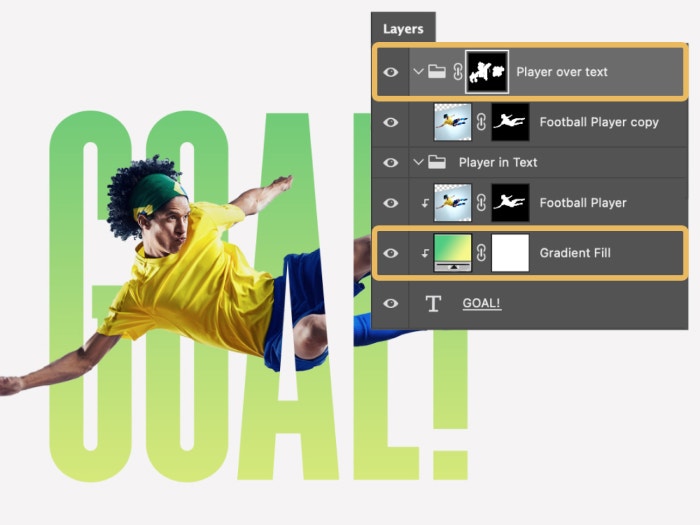Screen dimensions: 700x525
Task: Select Football Player layer mask thumbnail
Action: tap(510, 203)
